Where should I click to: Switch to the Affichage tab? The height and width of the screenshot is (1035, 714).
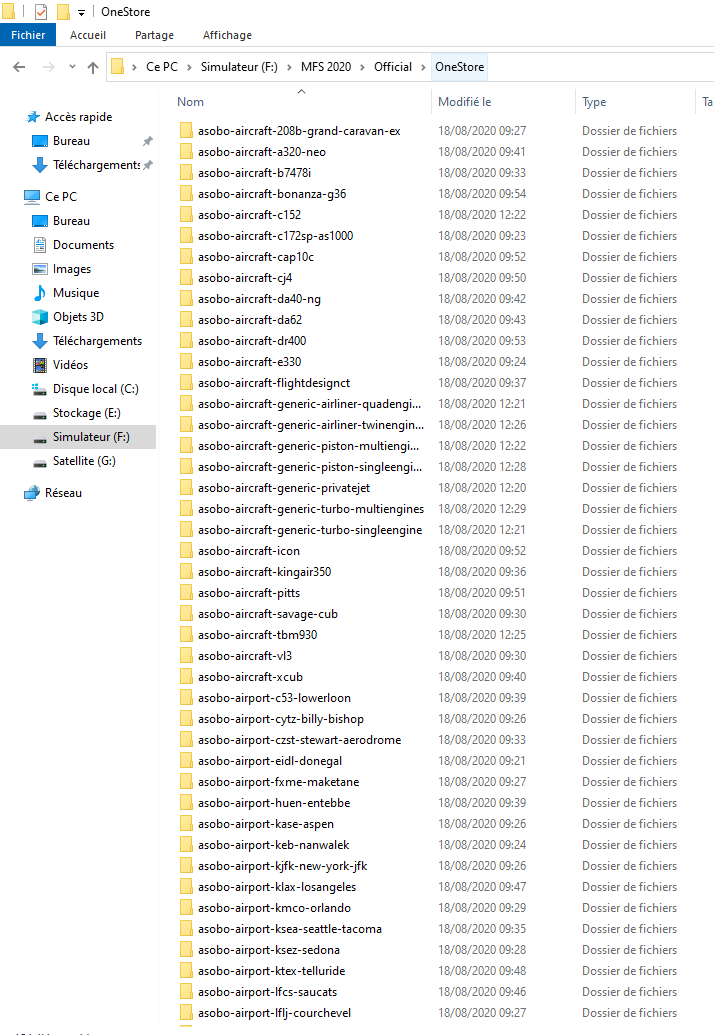pyautogui.click(x=227, y=35)
